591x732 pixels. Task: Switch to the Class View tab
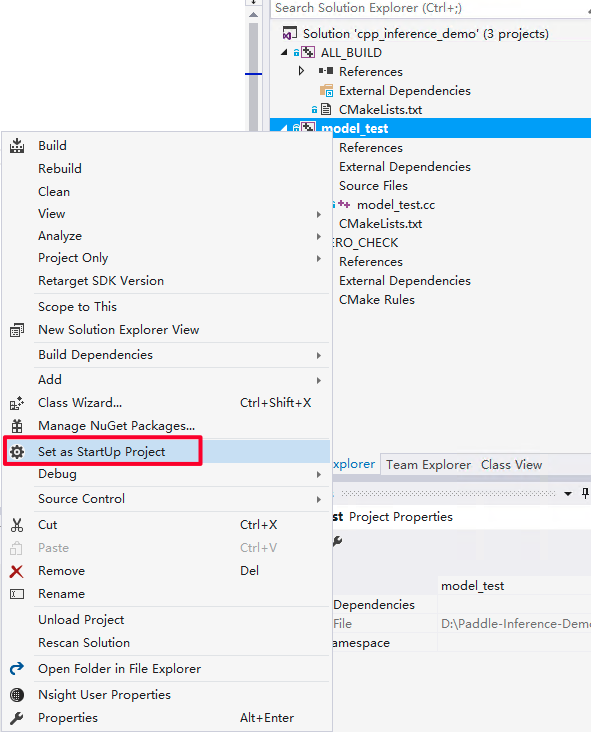point(511,465)
